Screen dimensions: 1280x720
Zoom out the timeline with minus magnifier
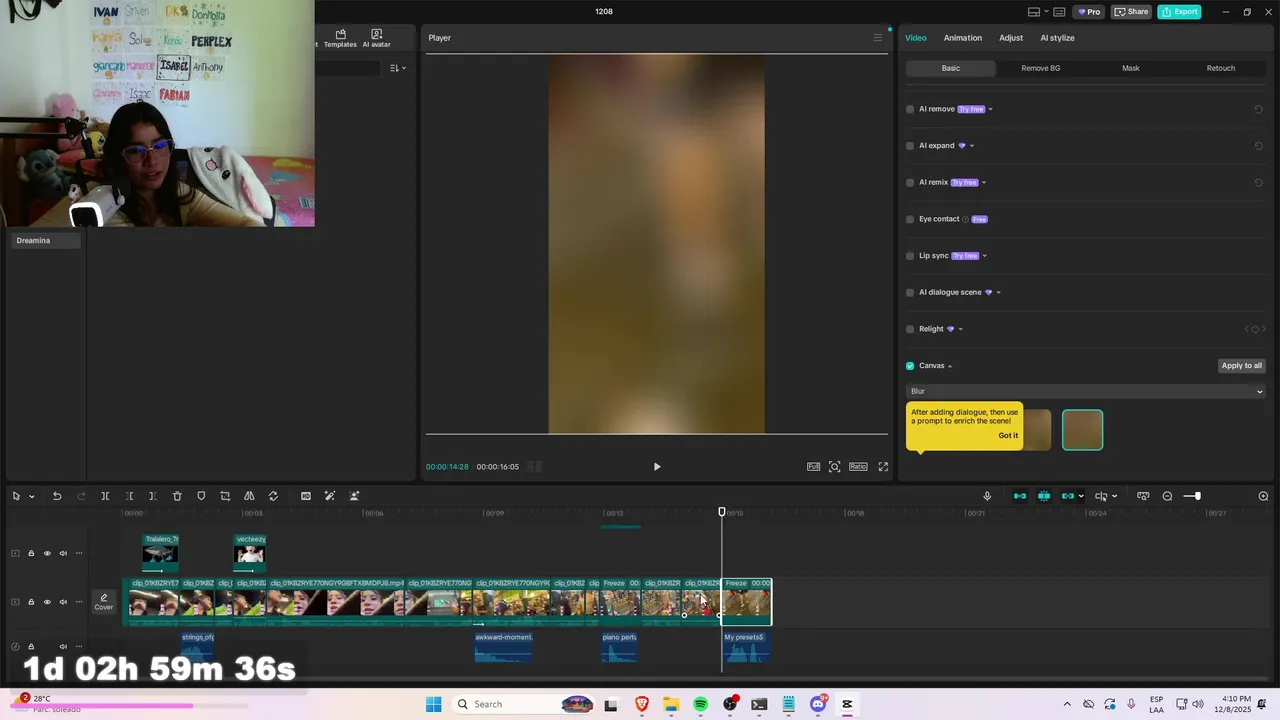coord(1167,496)
